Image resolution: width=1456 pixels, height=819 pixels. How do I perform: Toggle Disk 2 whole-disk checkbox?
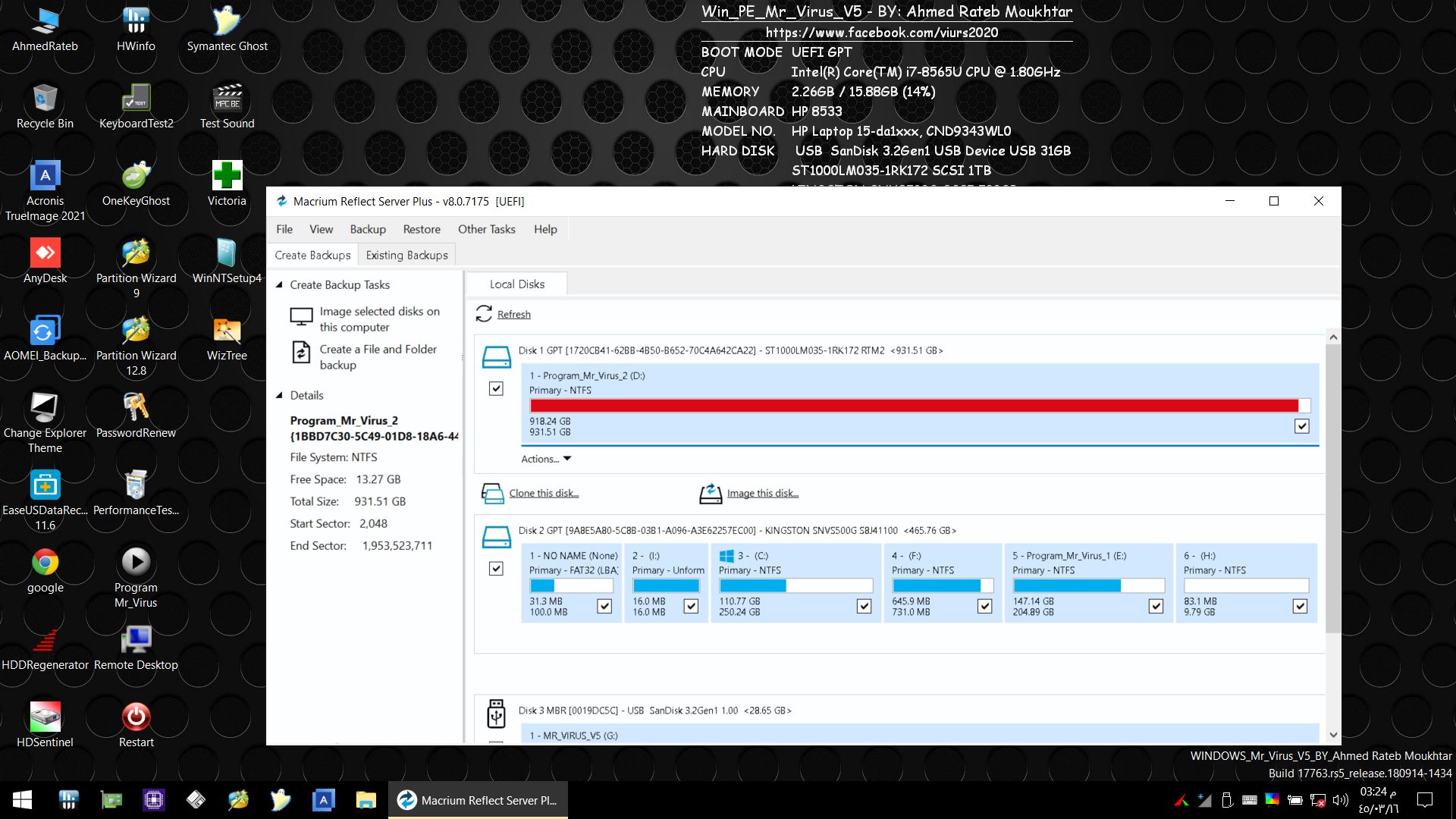tap(496, 568)
